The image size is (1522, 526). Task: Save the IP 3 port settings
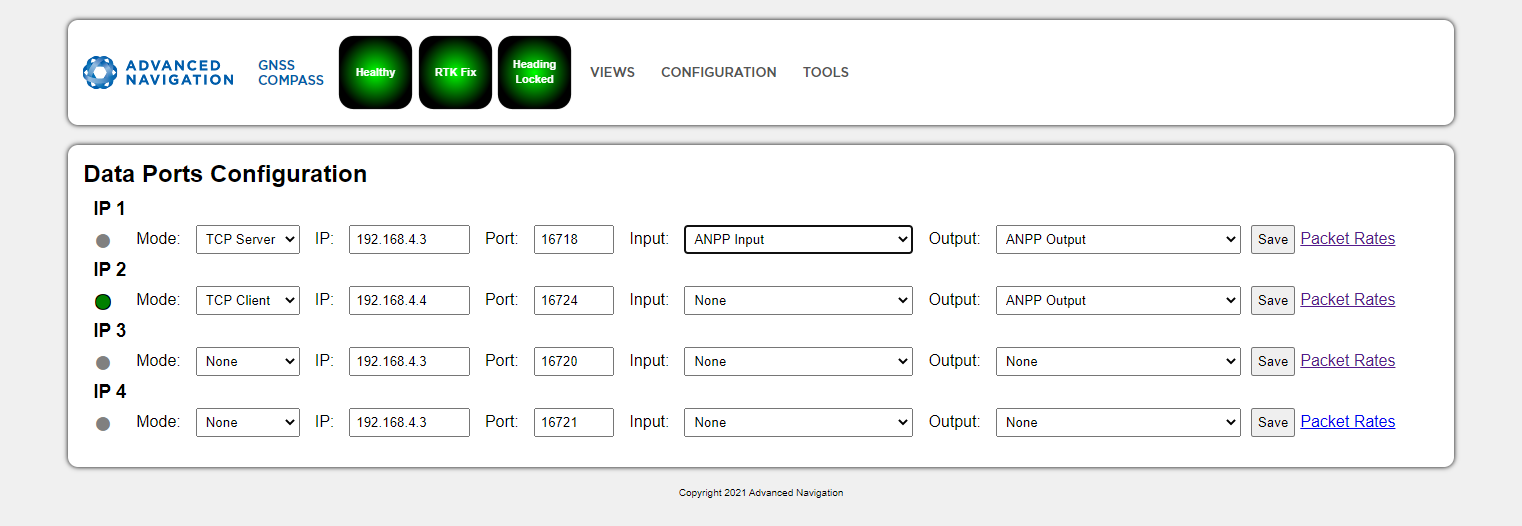[x=1273, y=361]
